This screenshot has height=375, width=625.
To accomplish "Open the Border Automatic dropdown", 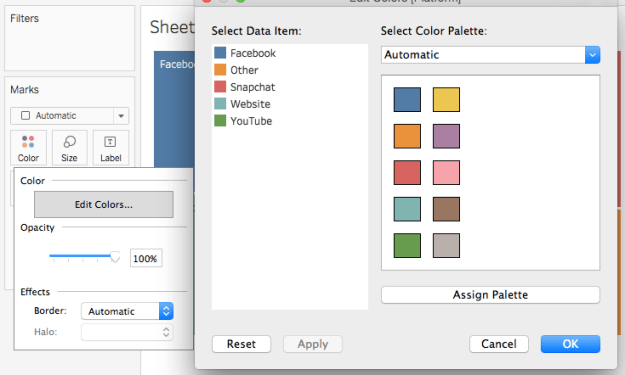I will pyautogui.click(x=127, y=311).
